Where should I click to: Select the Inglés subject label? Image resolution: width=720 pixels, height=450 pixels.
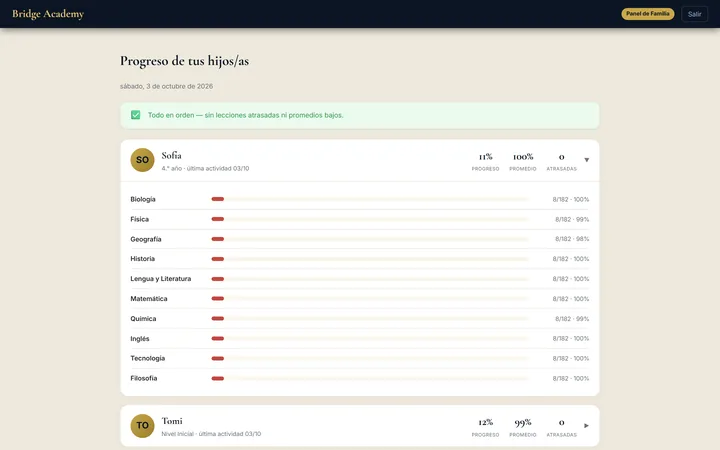click(140, 338)
